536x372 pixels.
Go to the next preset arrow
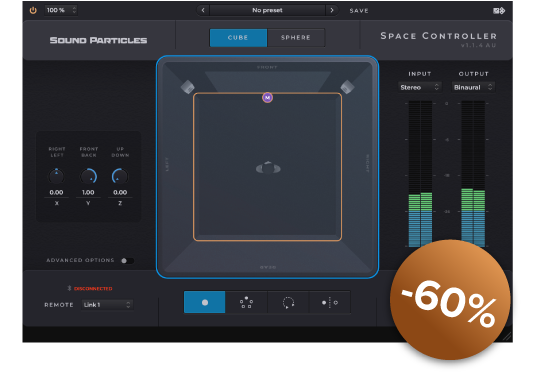(332, 10)
